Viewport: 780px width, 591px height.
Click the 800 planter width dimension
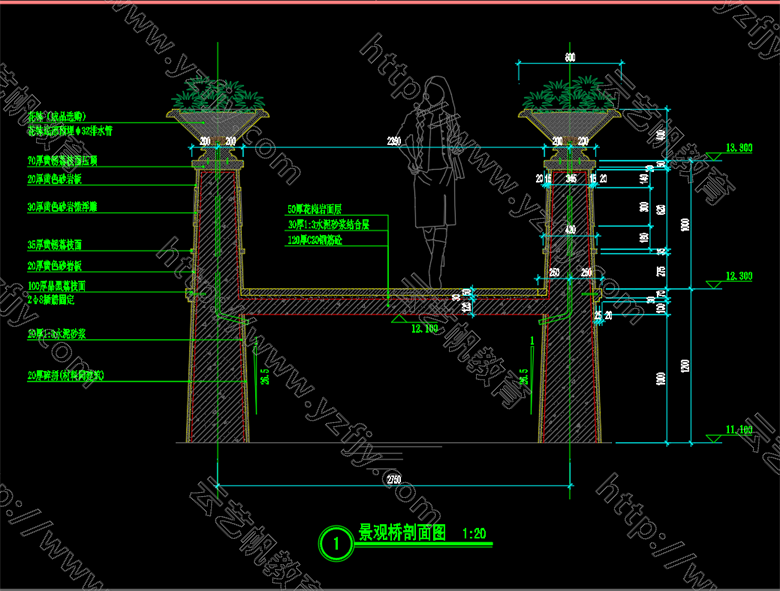570,57
